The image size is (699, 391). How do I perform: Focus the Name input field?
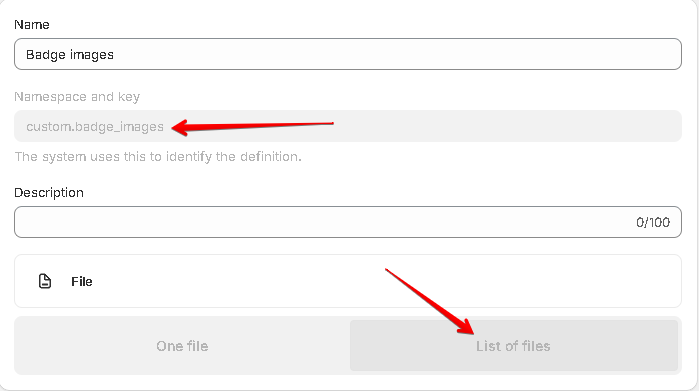click(348, 54)
